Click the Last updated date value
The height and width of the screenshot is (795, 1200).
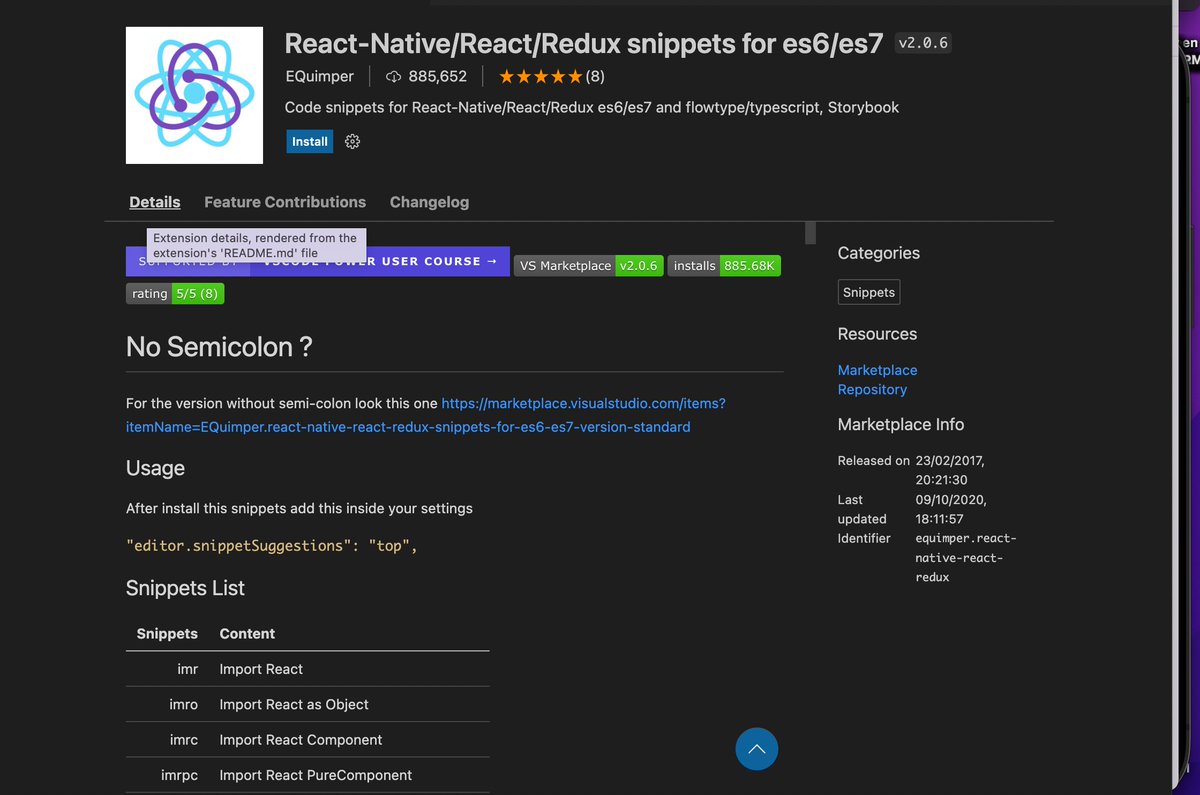951,509
